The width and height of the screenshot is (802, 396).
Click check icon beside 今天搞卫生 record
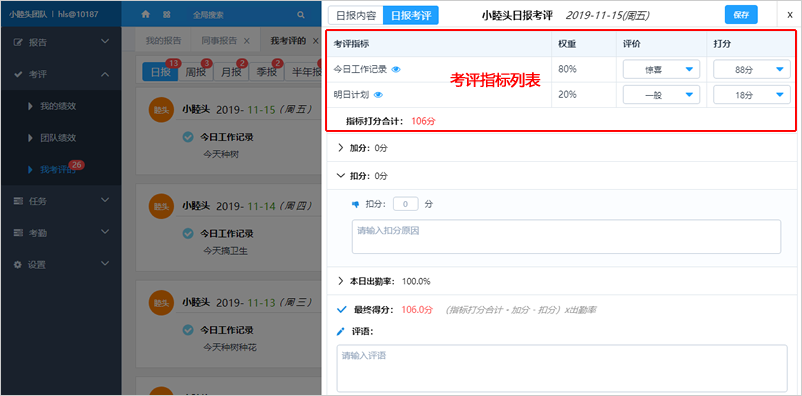pos(188,233)
